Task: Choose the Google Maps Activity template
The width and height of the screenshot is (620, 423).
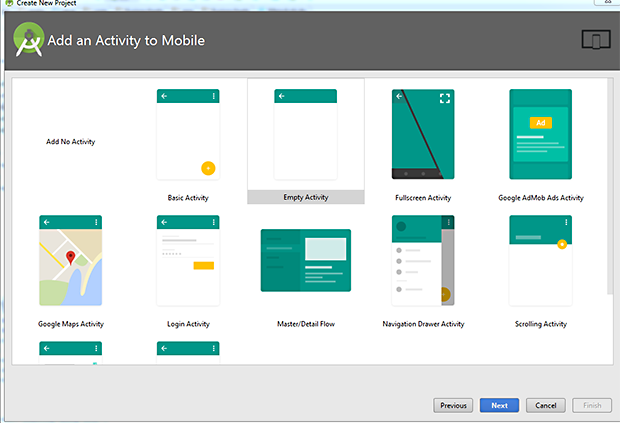Action: tap(70, 260)
